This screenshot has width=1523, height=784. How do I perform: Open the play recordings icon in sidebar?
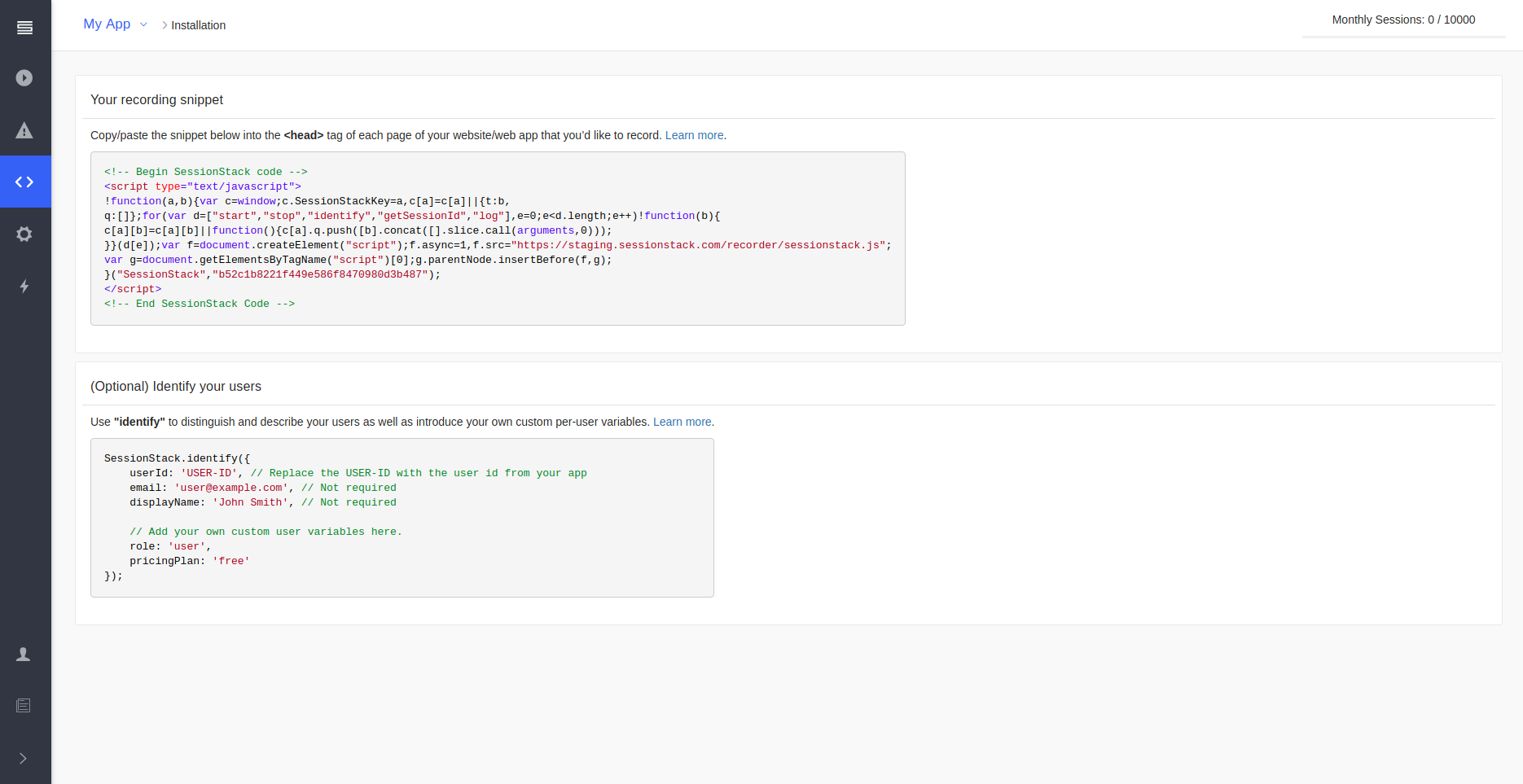tap(24, 78)
